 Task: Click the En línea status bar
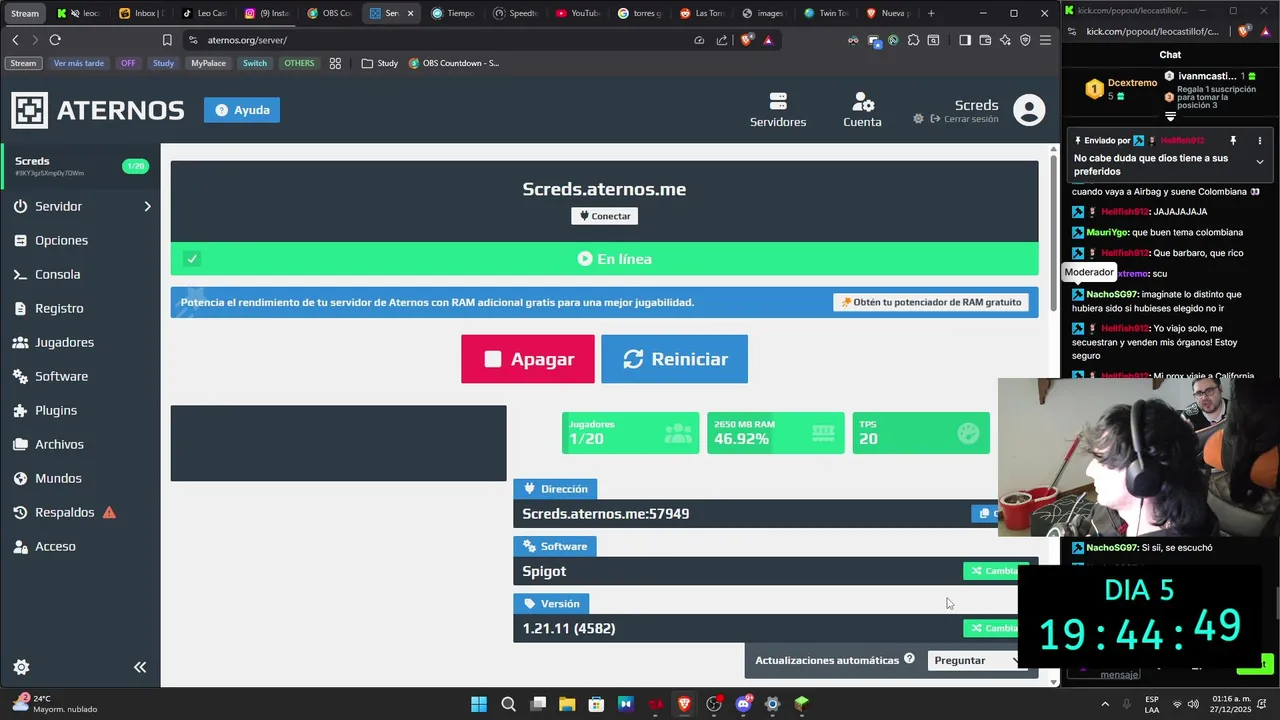[604, 259]
